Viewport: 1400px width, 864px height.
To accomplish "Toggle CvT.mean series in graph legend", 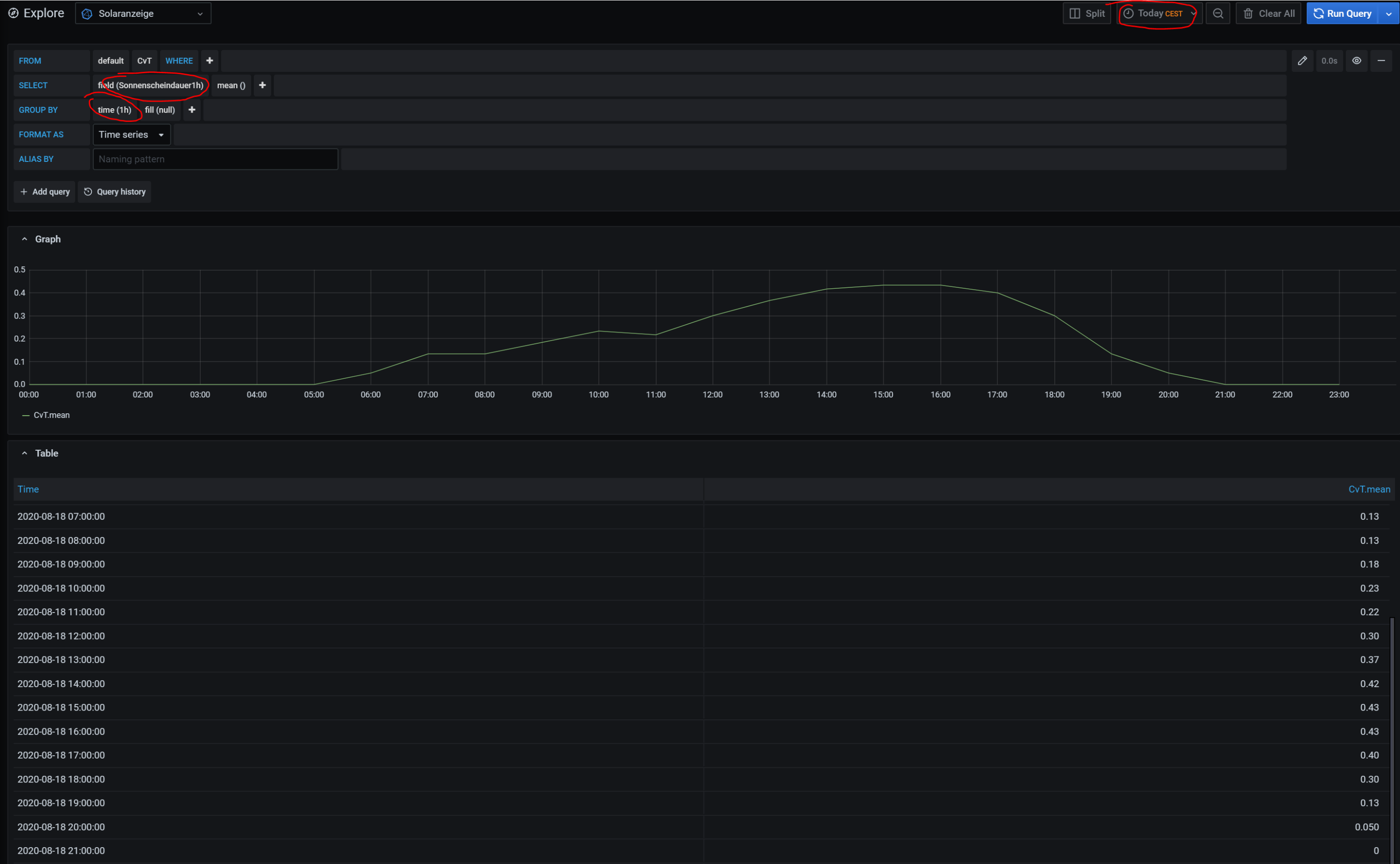I will pyautogui.click(x=51, y=415).
